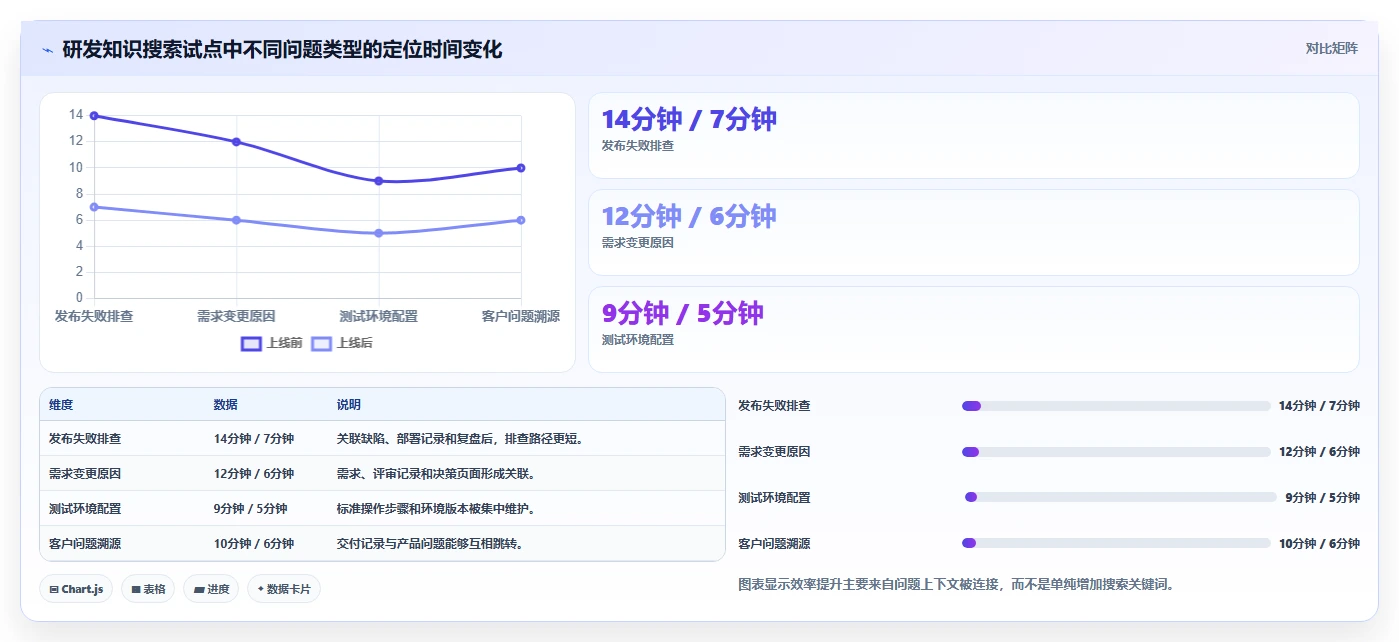Click 上线前 data point at 发布失败排查
The width and height of the screenshot is (1399, 642).
click(x=94, y=116)
